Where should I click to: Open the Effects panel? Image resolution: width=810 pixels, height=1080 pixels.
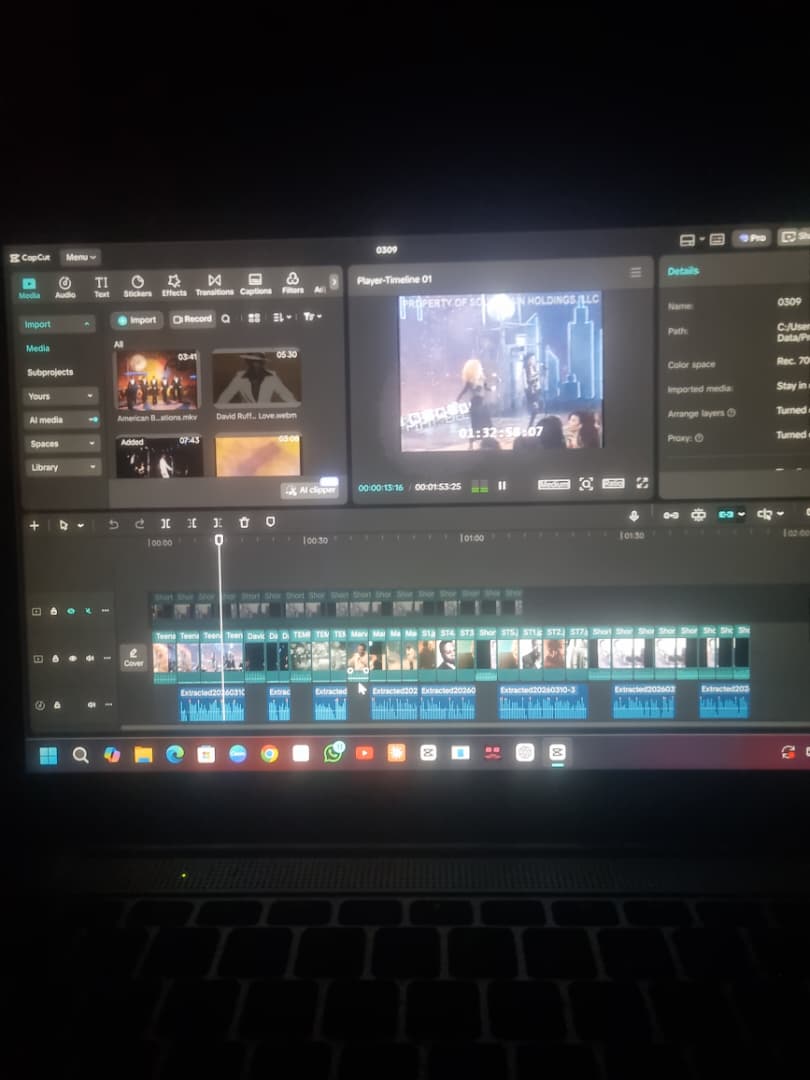(x=174, y=286)
